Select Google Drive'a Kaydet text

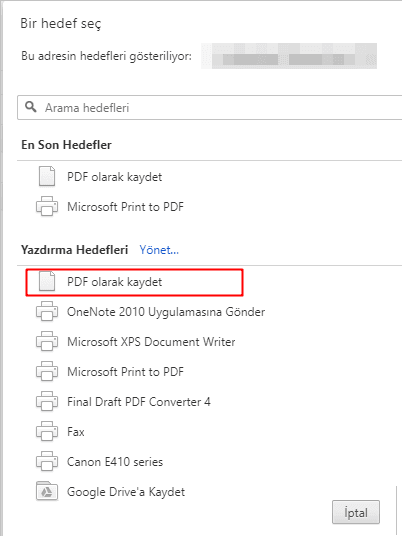(126, 492)
